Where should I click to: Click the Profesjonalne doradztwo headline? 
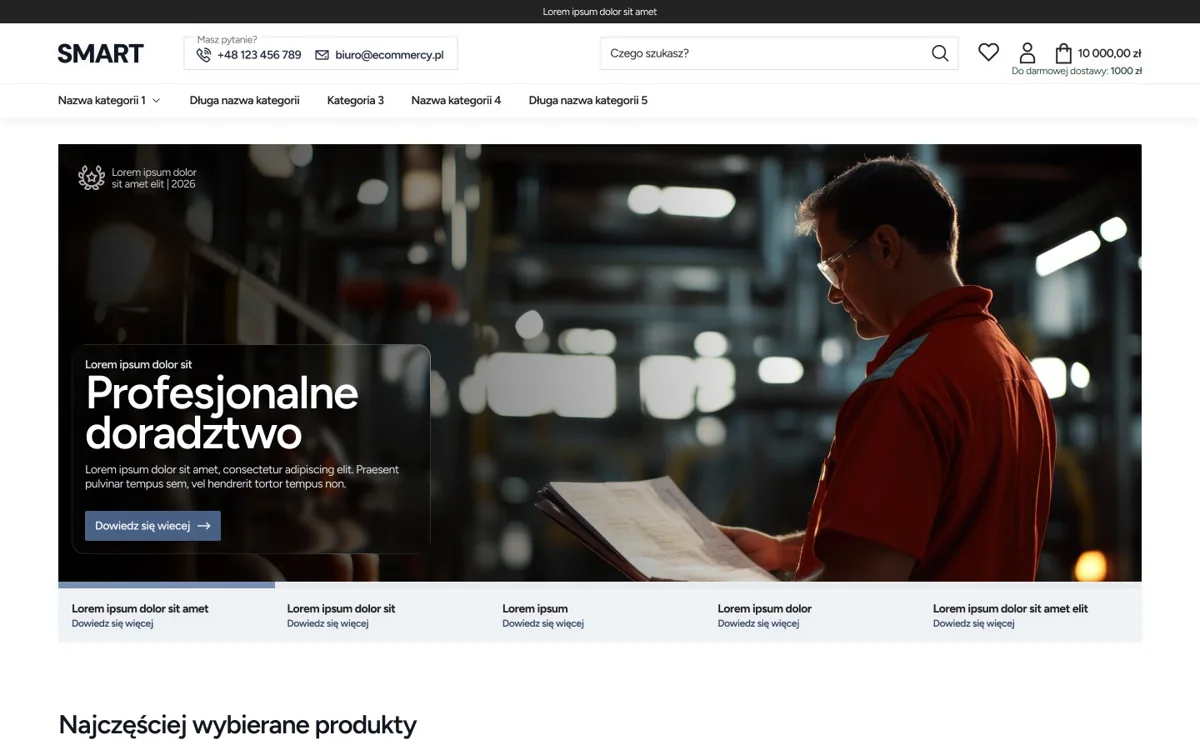222,413
